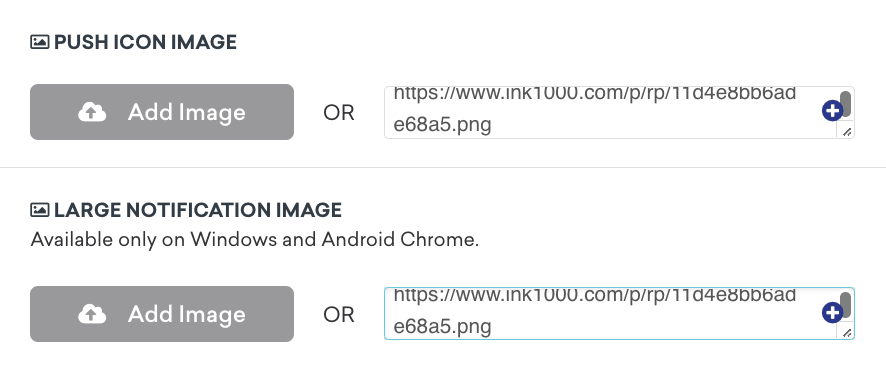This screenshot has width=886, height=375.
Task: Click the horizontal divider between the sections
Action: coord(443,168)
